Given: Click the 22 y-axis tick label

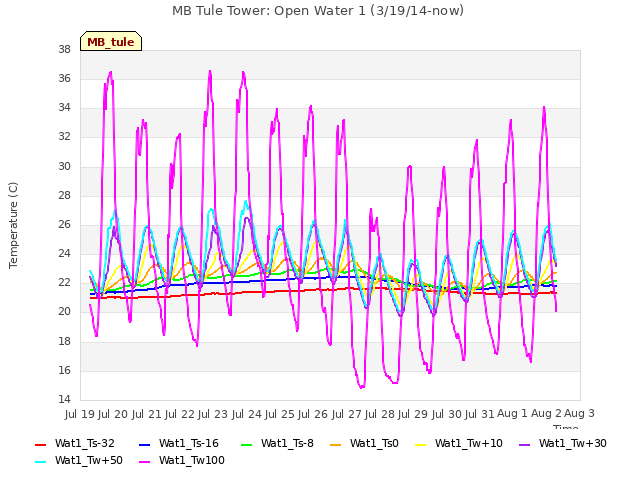Looking at the screenshot, I should pos(64,282).
